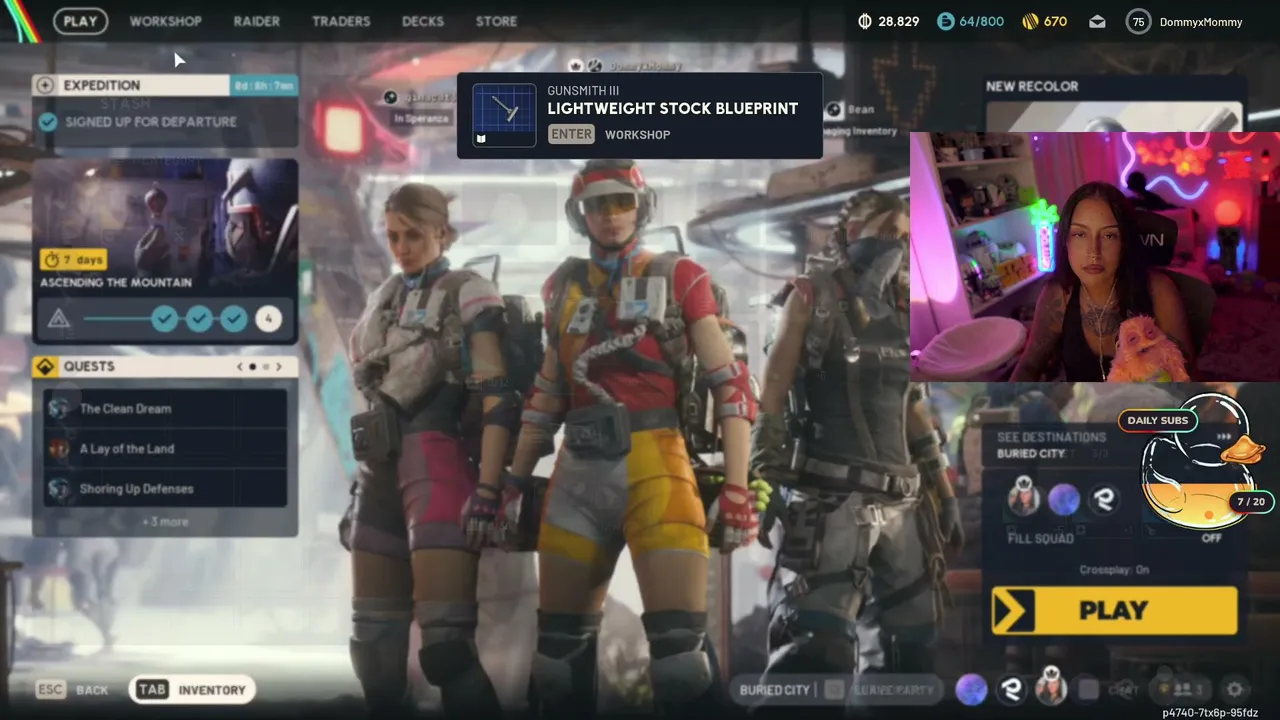This screenshot has height=720, width=1280.
Task: Click the yellow Raider Tokens icon beside 670
Action: tap(1030, 21)
